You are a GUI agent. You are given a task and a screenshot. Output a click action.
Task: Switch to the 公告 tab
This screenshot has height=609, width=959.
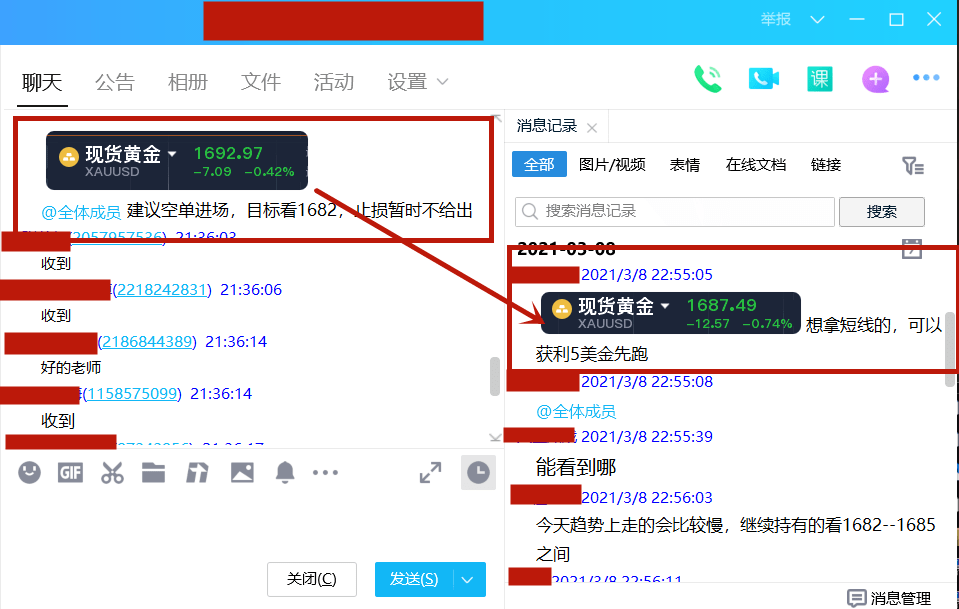click(114, 81)
